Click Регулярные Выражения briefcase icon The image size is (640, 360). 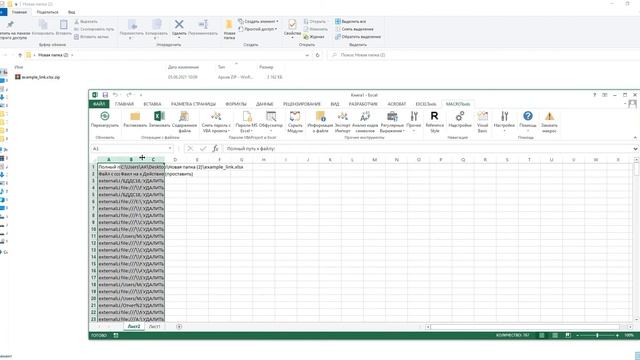(x=392, y=116)
